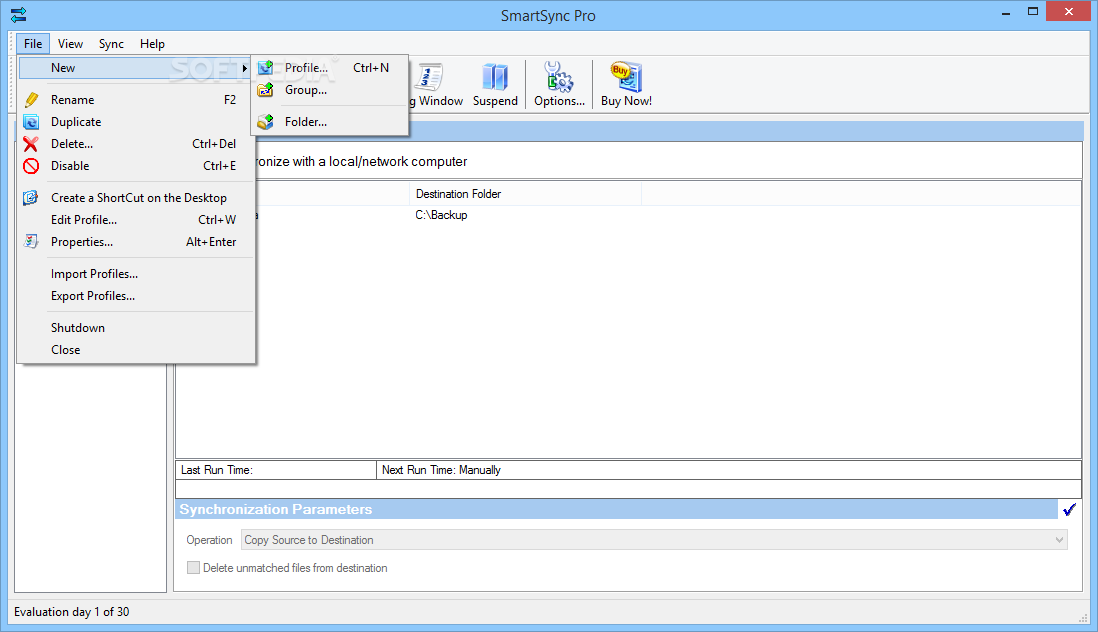The width and height of the screenshot is (1098, 632).
Task: Click the new Group icon in submenu
Action: pos(265,90)
